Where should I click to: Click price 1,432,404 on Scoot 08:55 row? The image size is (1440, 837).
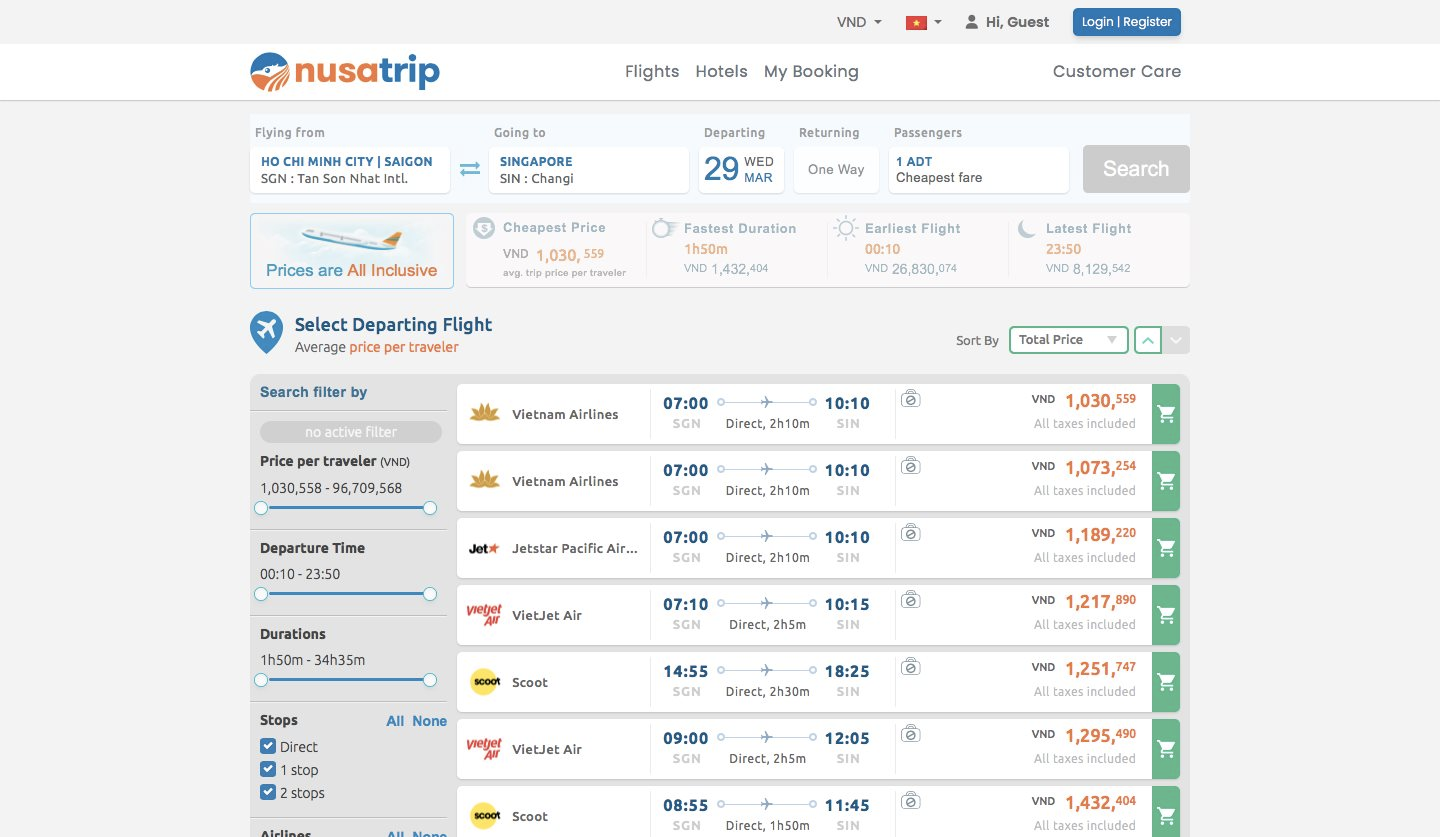click(x=1100, y=803)
